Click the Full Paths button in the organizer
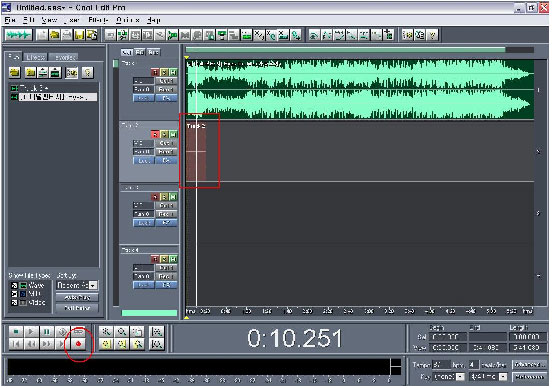Image resolution: width=552 pixels, height=388 pixels. (x=77, y=308)
